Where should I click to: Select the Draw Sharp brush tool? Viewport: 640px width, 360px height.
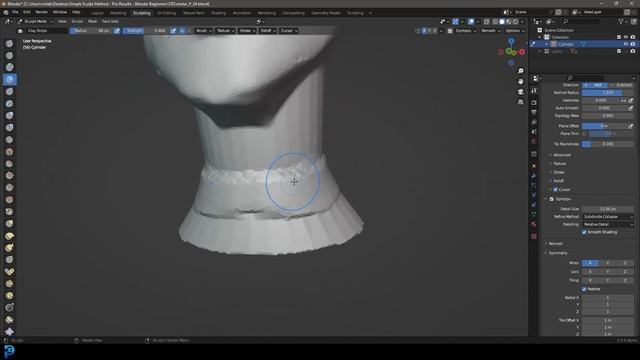9,56
